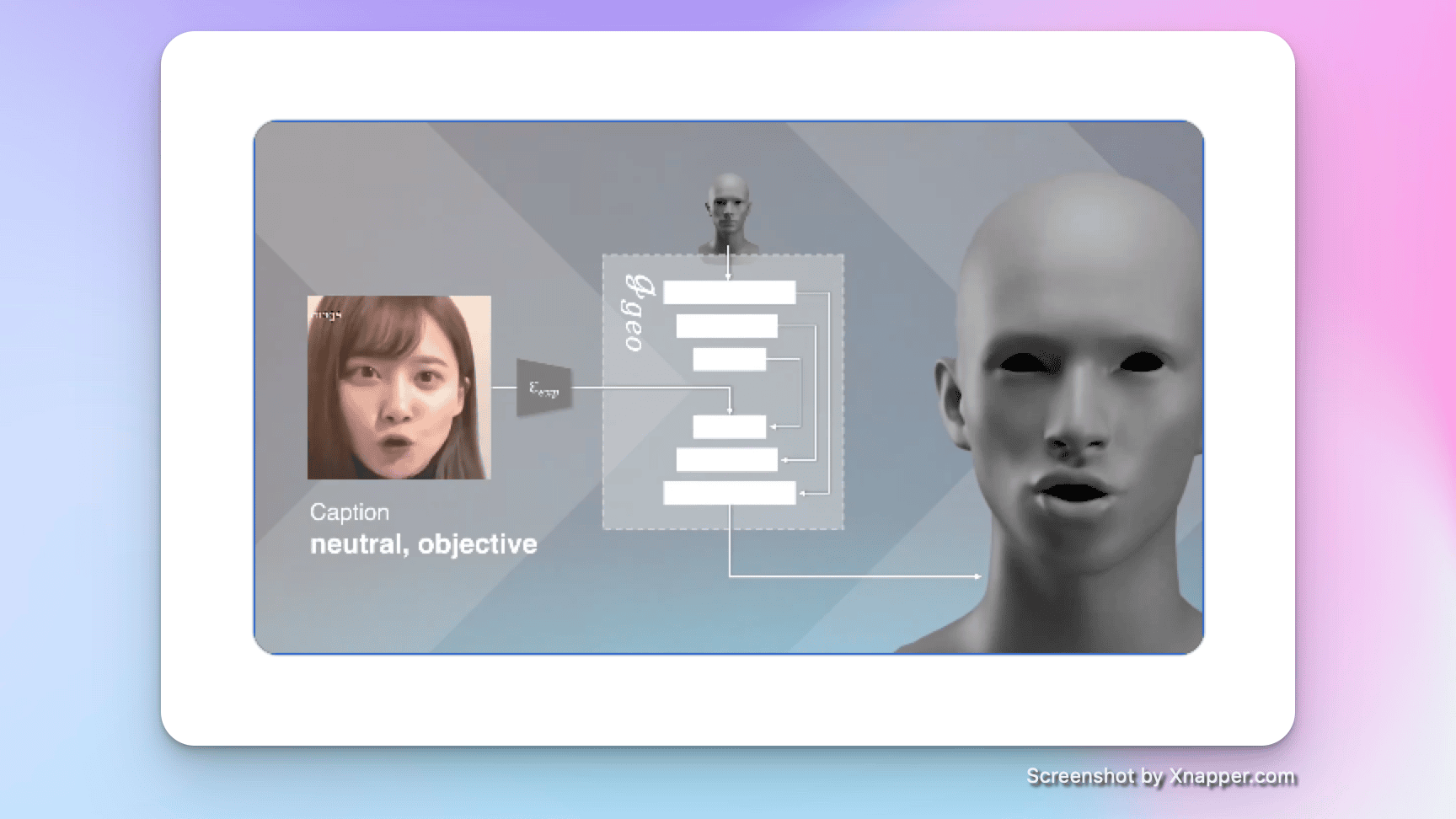Click the input face photo thumbnail

click(399, 387)
